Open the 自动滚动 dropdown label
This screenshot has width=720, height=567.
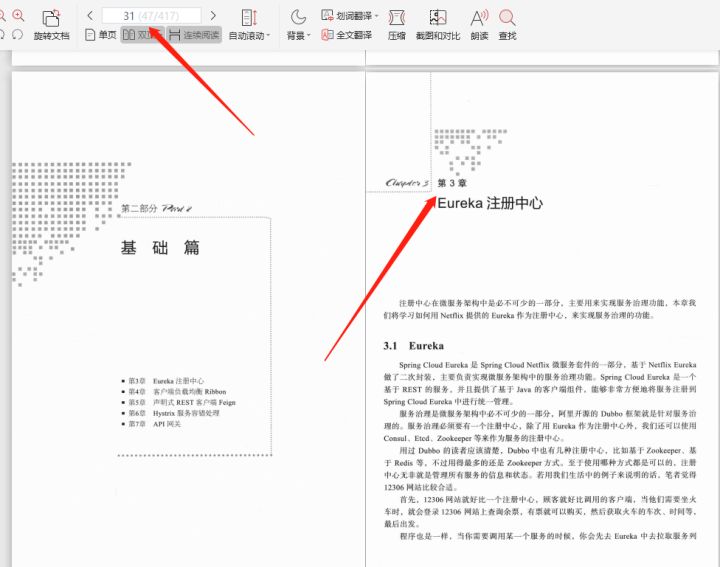tap(249, 36)
